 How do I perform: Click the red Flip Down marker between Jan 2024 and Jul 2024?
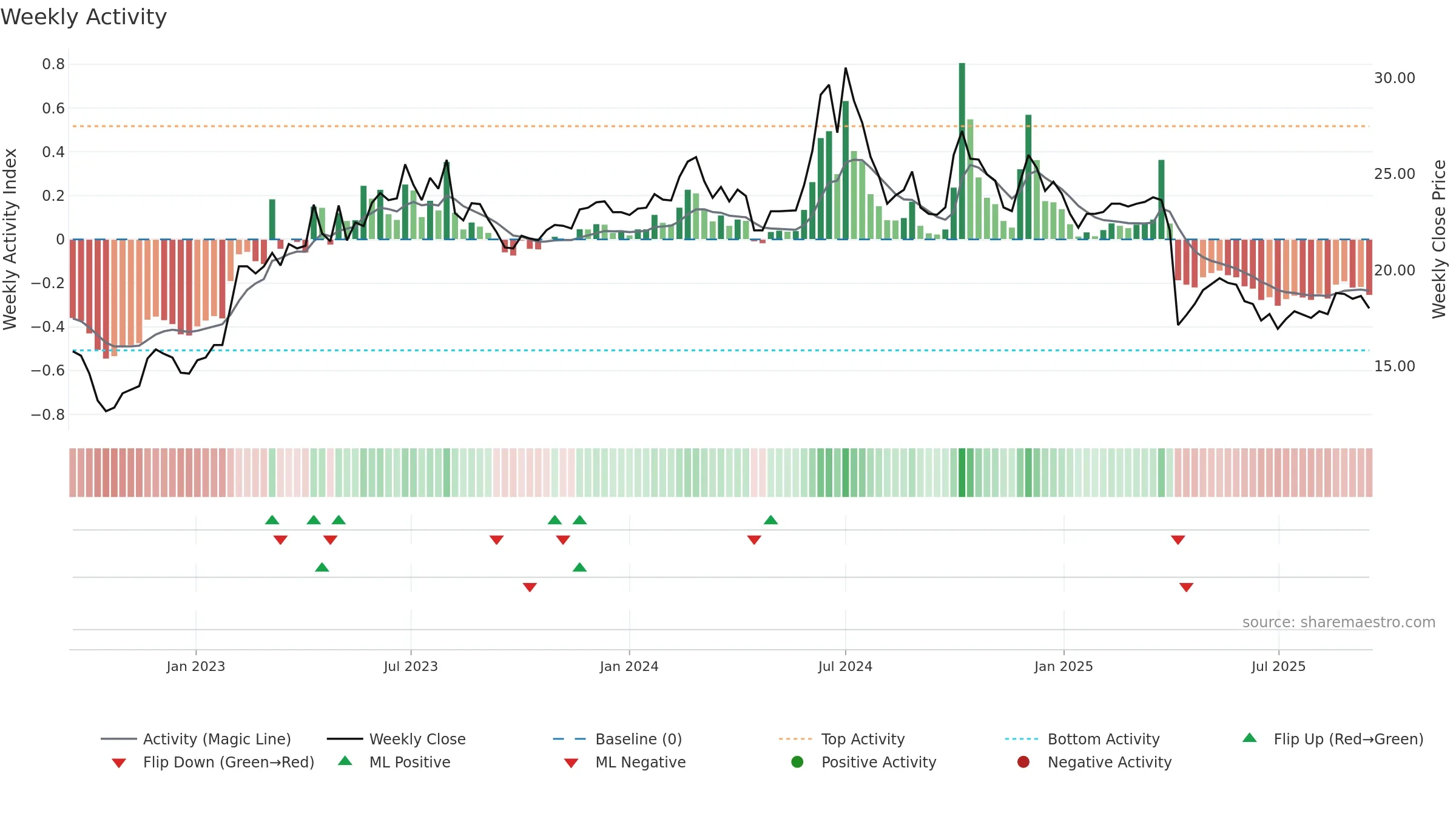[754, 540]
